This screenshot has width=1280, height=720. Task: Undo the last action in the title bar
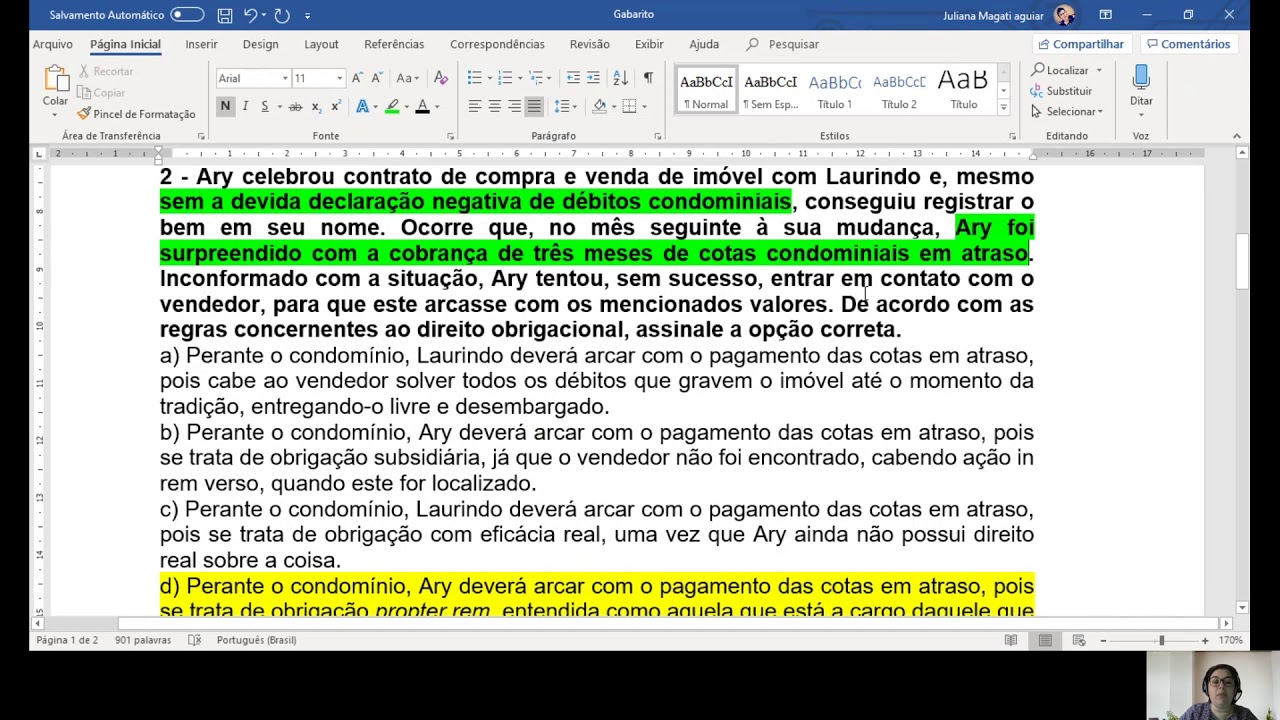click(251, 15)
